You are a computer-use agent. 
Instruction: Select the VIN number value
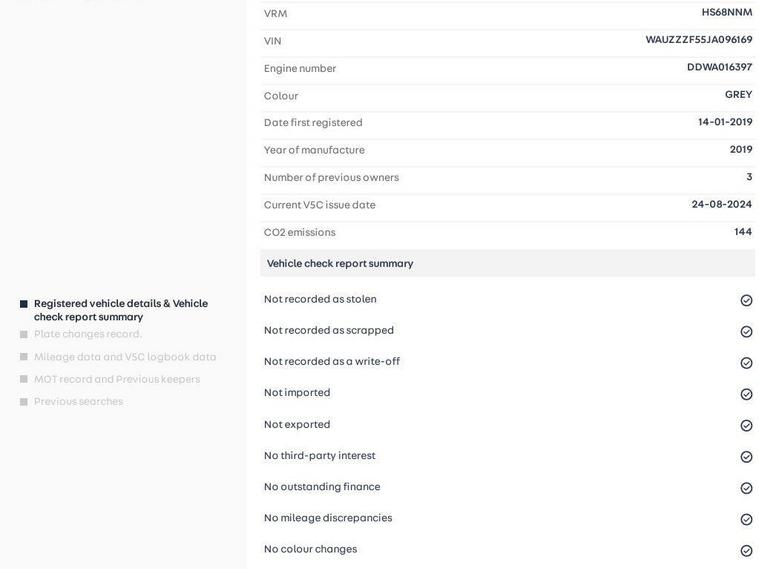[x=698, y=40]
